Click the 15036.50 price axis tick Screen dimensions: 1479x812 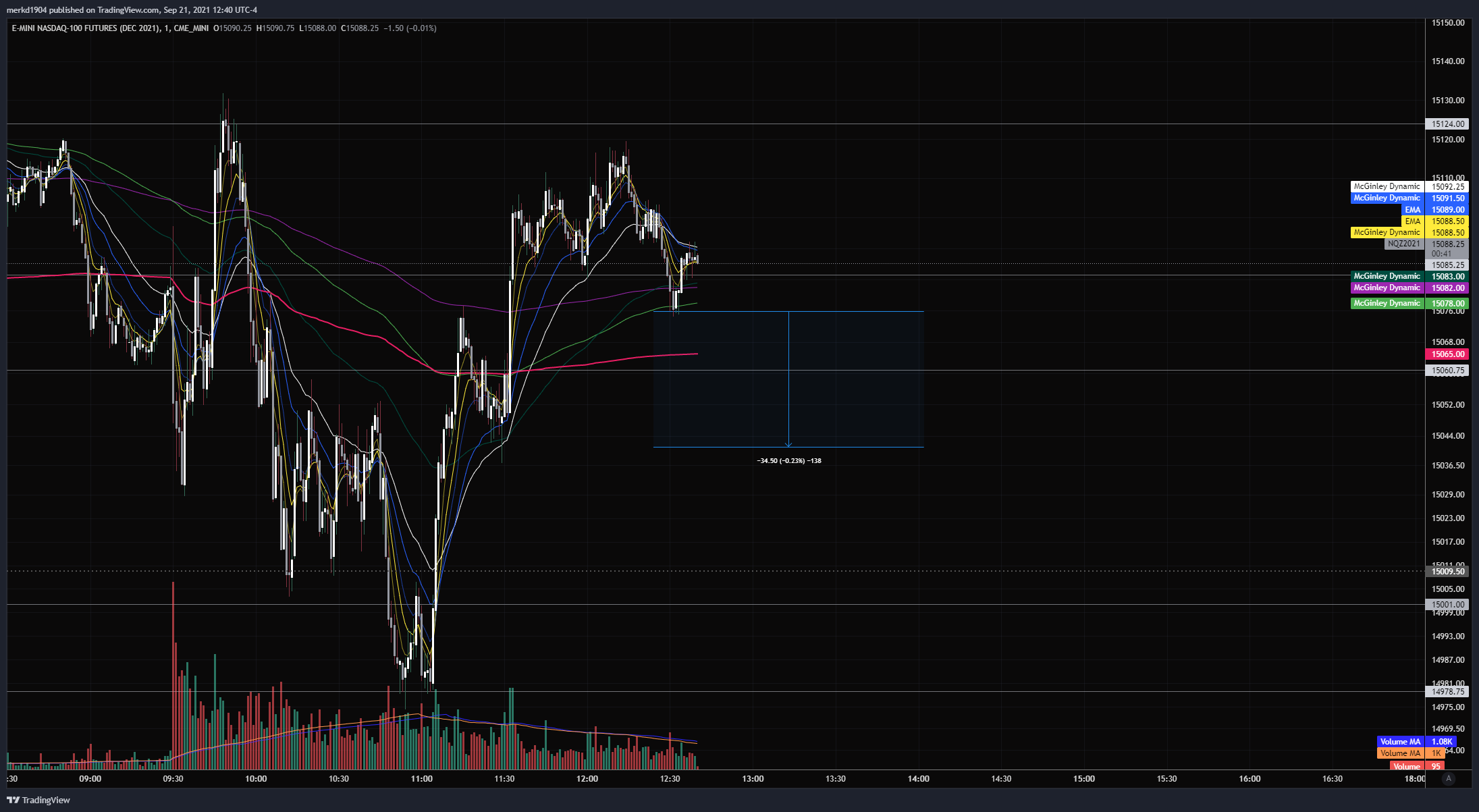[x=1448, y=466]
